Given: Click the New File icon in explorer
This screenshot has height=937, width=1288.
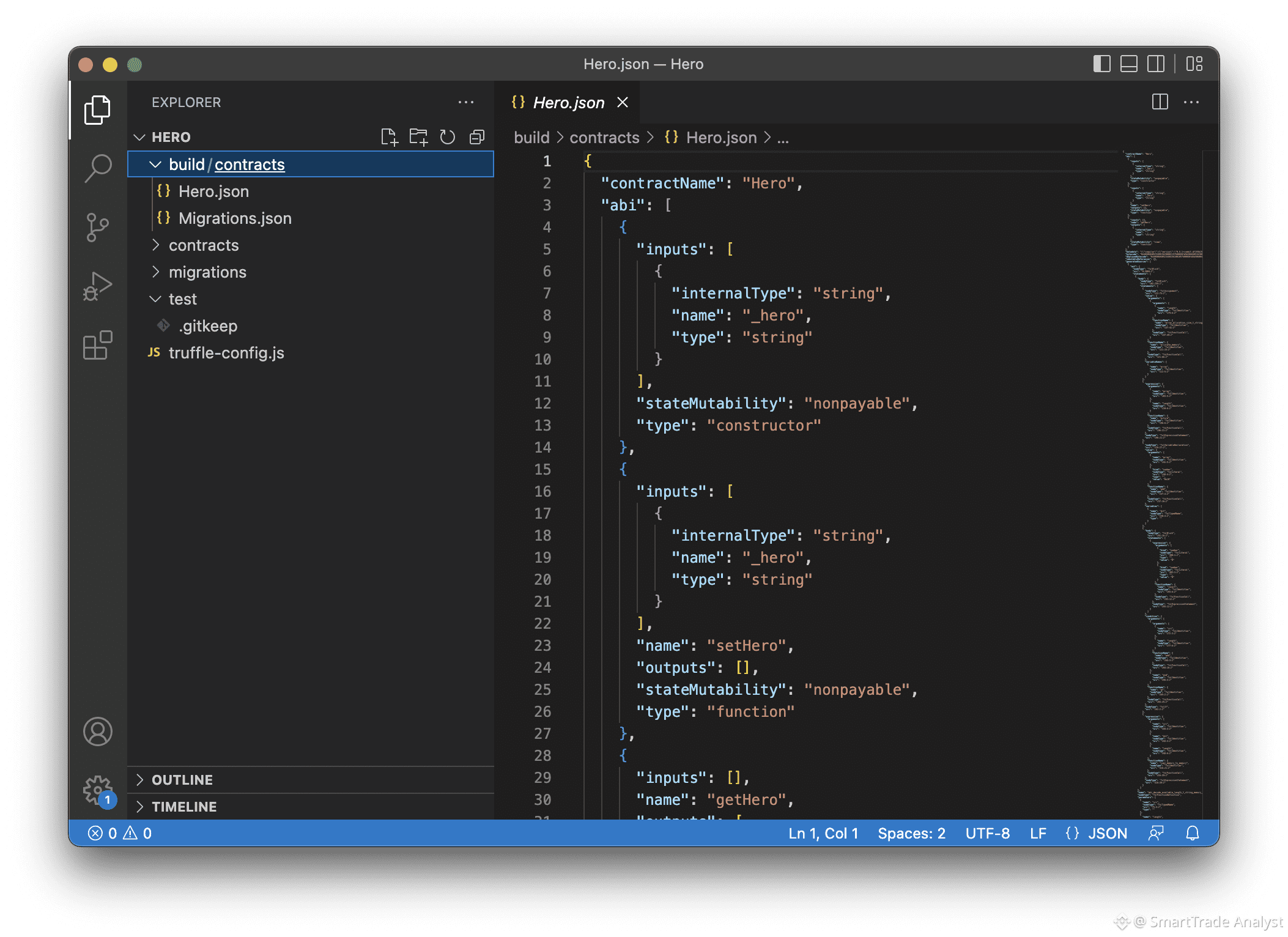Looking at the screenshot, I should tap(389, 137).
